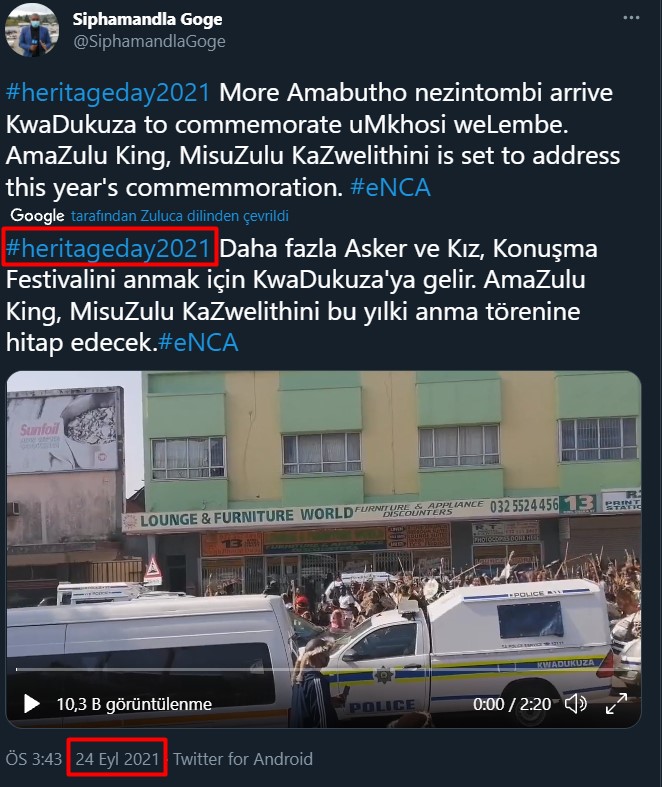The height and width of the screenshot is (787, 662).
Task: Open the @SiphamandlaGoge handle
Action: pos(150,42)
